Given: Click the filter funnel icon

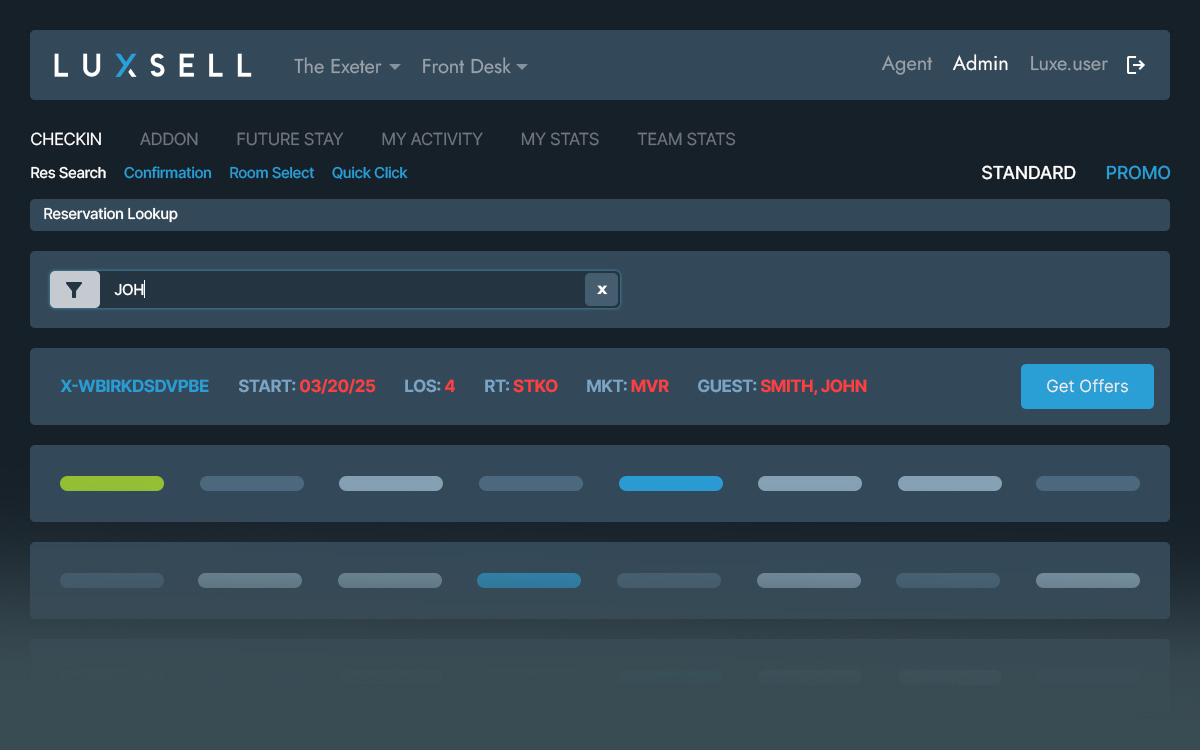Looking at the screenshot, I should 75,290.
